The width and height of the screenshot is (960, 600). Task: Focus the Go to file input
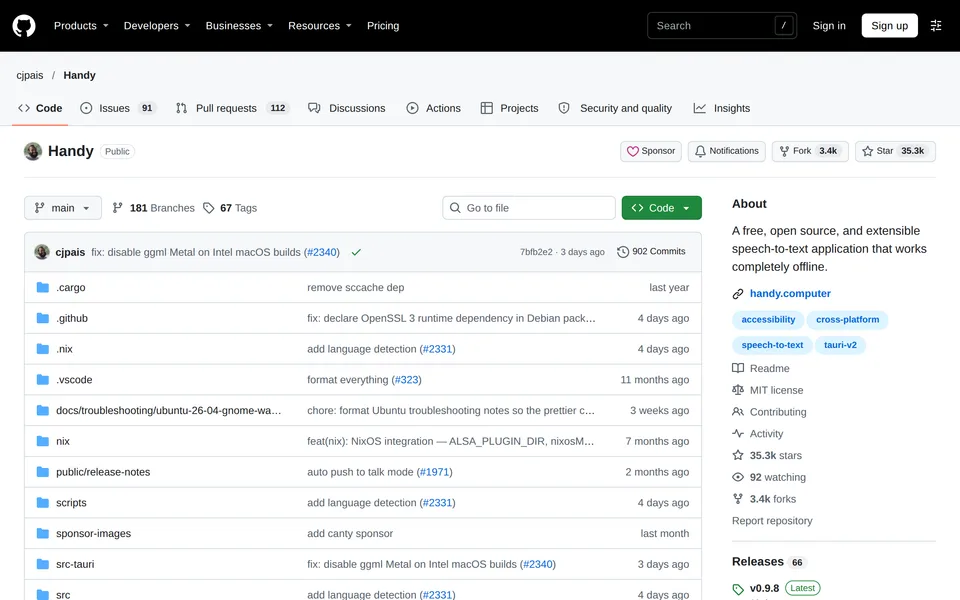tap(528, 208)
